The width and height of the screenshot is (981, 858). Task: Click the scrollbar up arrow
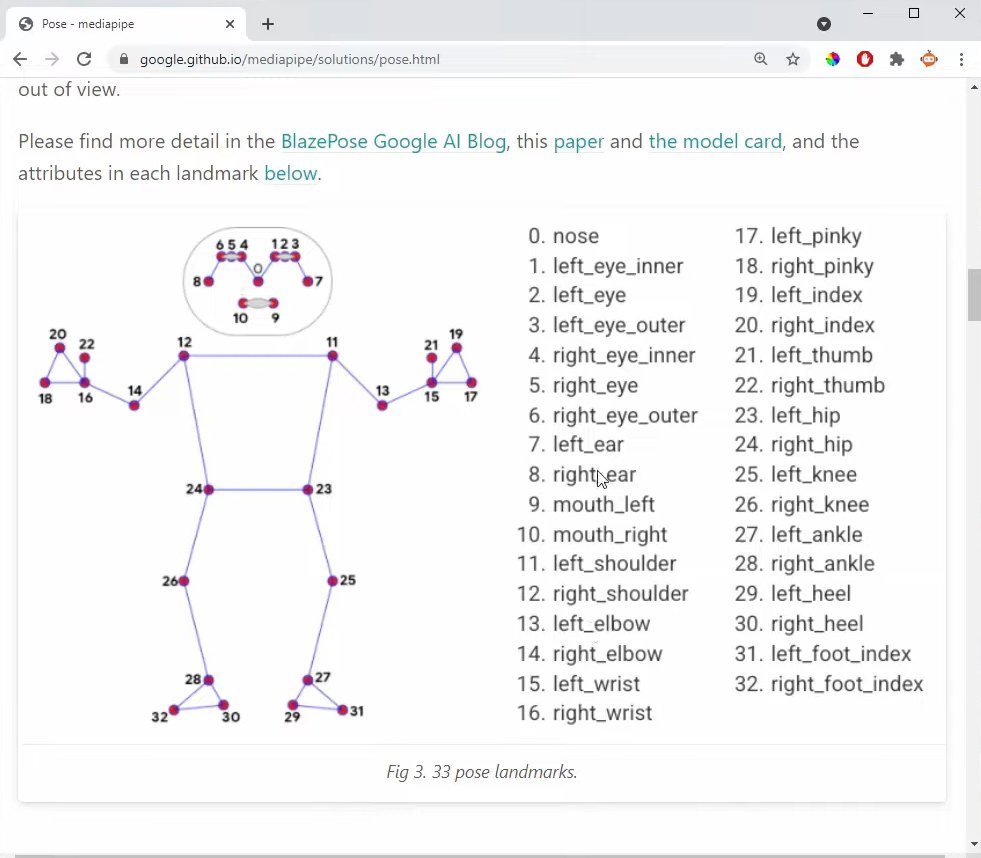(974, 87)
